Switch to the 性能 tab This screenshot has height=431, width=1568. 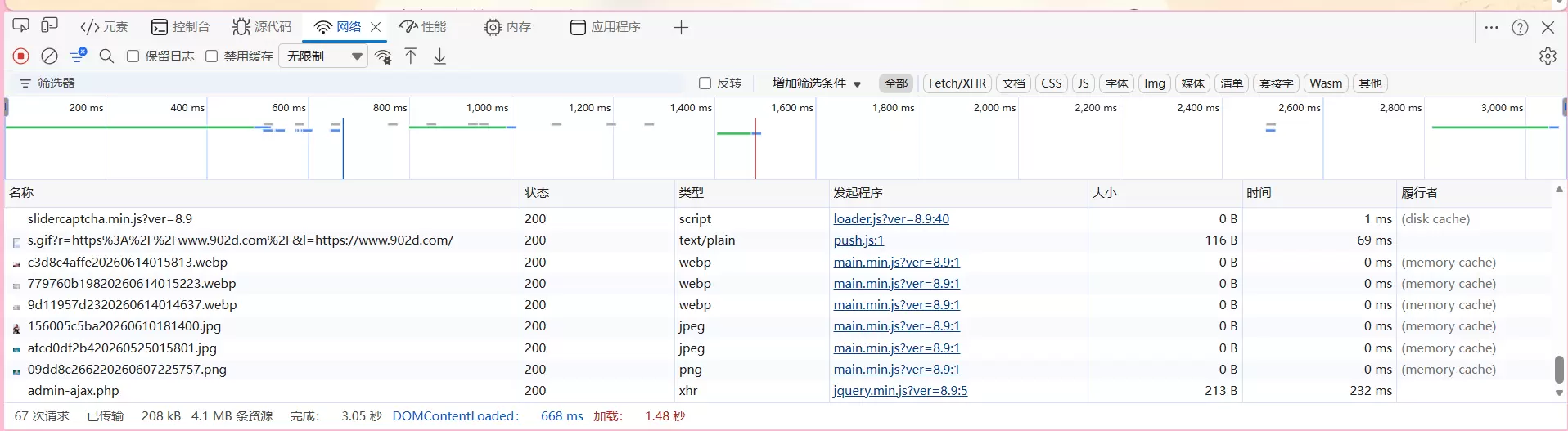[x=423, y=27]
